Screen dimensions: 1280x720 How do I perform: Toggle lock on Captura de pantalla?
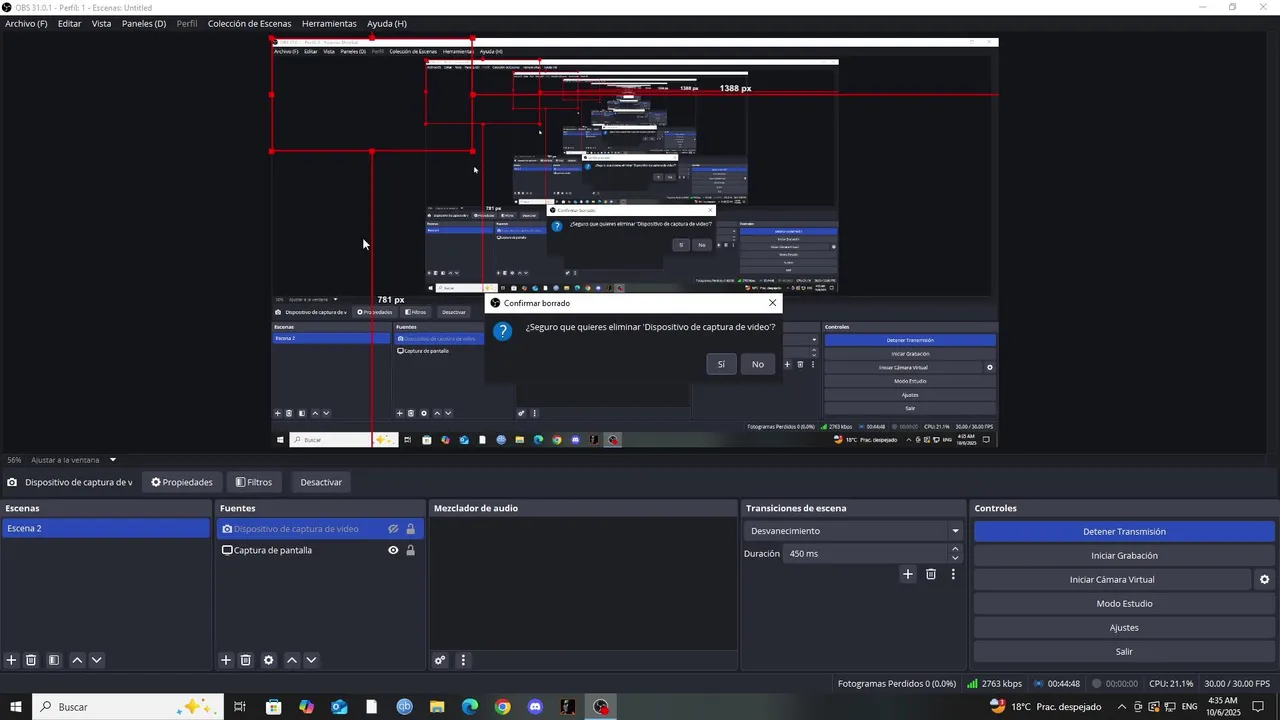tap(410, 550)
